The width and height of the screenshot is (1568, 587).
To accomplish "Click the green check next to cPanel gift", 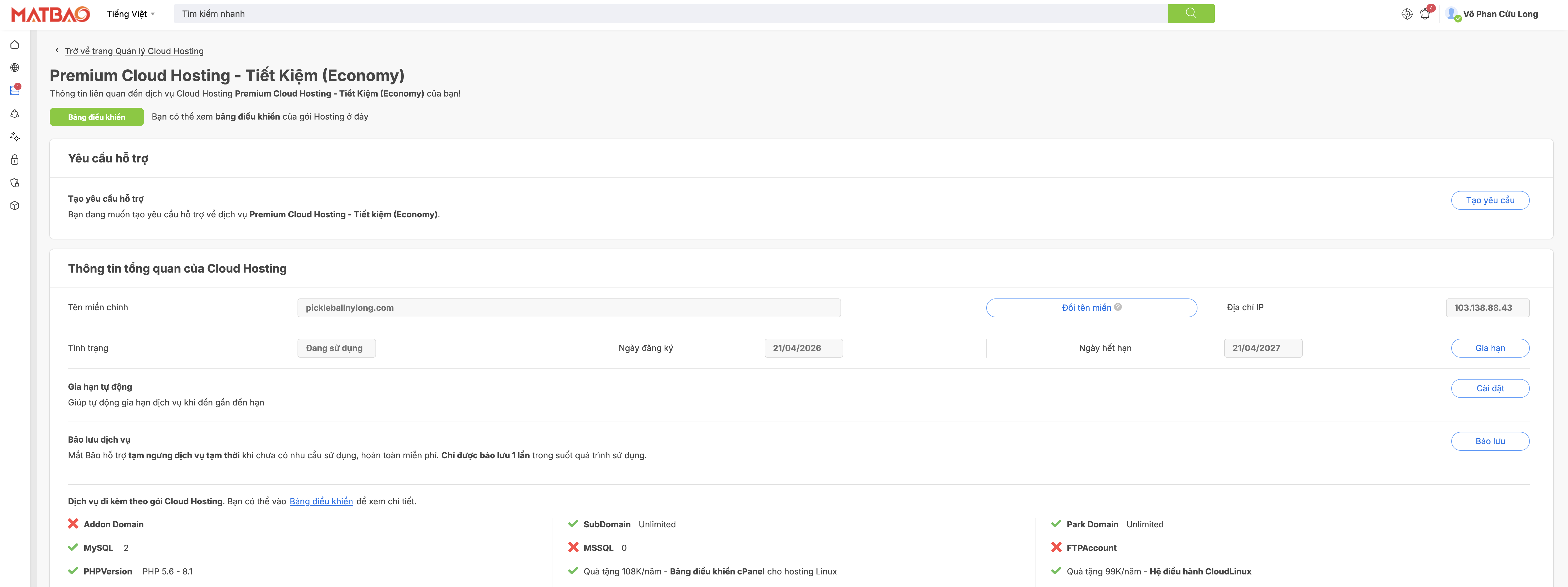I will [573, 571].
